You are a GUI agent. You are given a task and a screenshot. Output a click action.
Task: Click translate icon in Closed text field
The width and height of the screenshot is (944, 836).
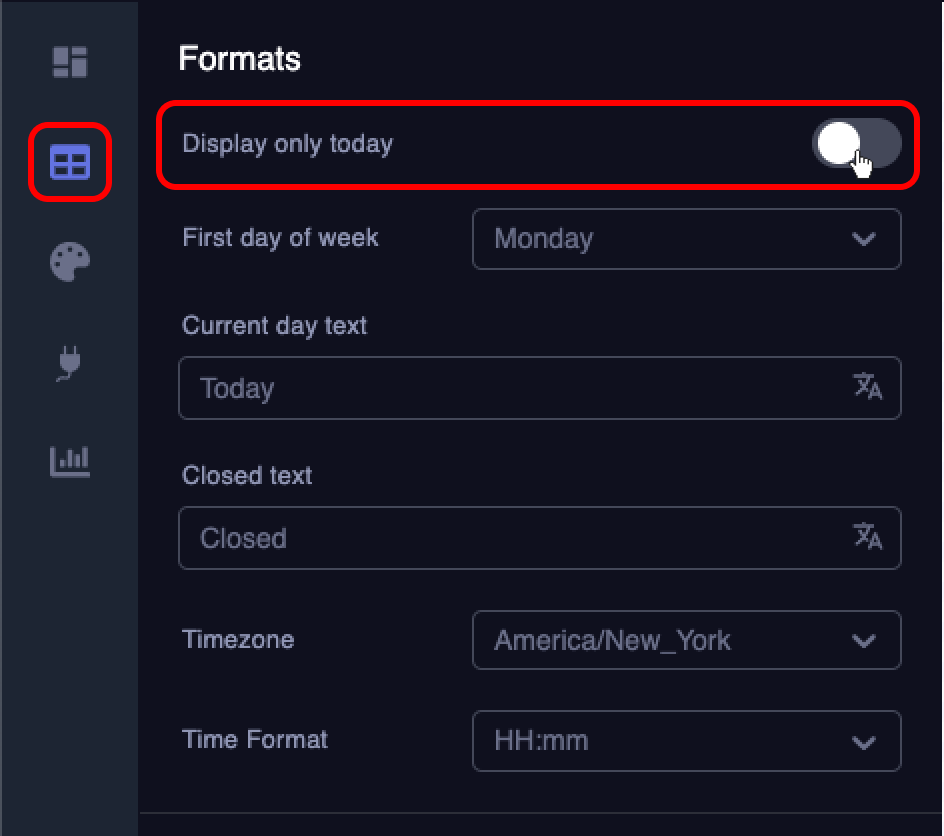click(867, 537)
